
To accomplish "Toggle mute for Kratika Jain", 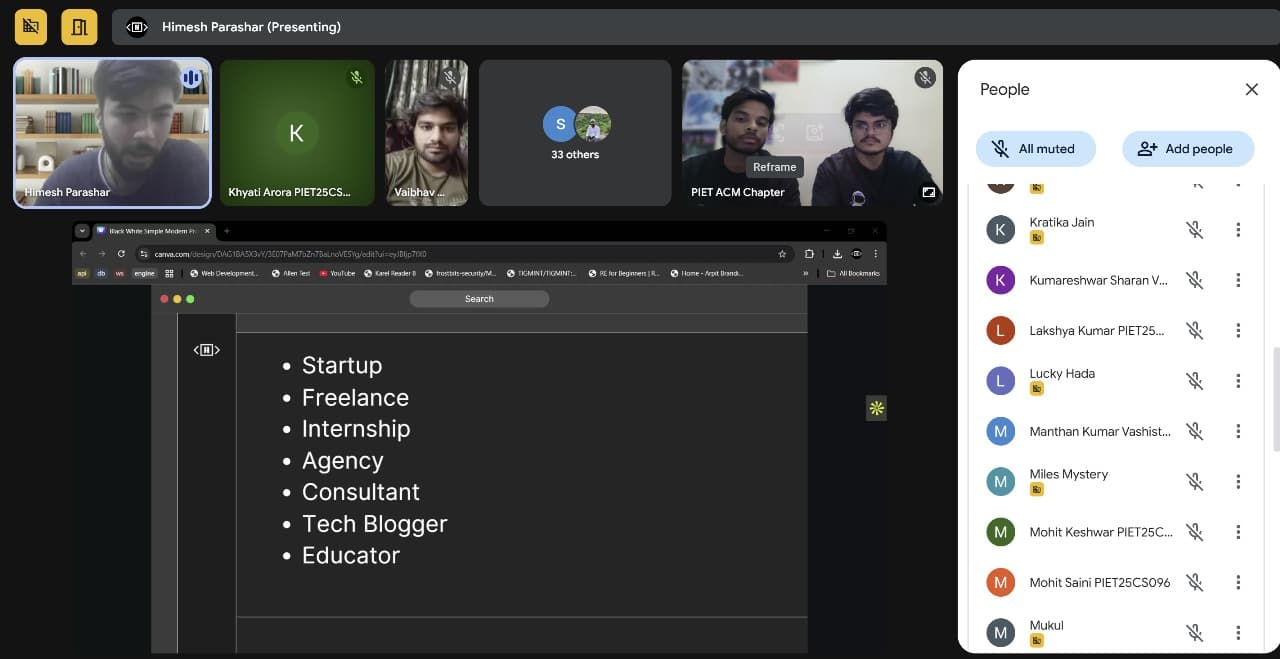I will tap(1194, 230).
